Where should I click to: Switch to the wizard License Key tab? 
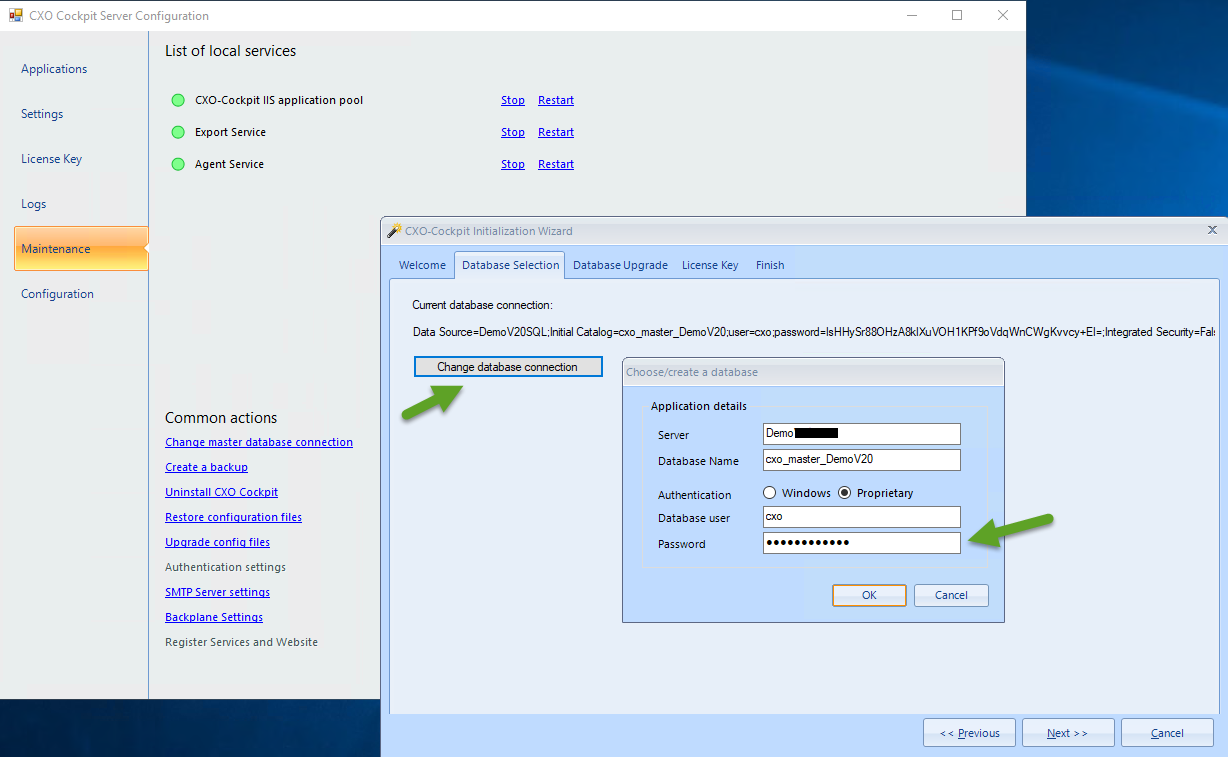[710, 265]
